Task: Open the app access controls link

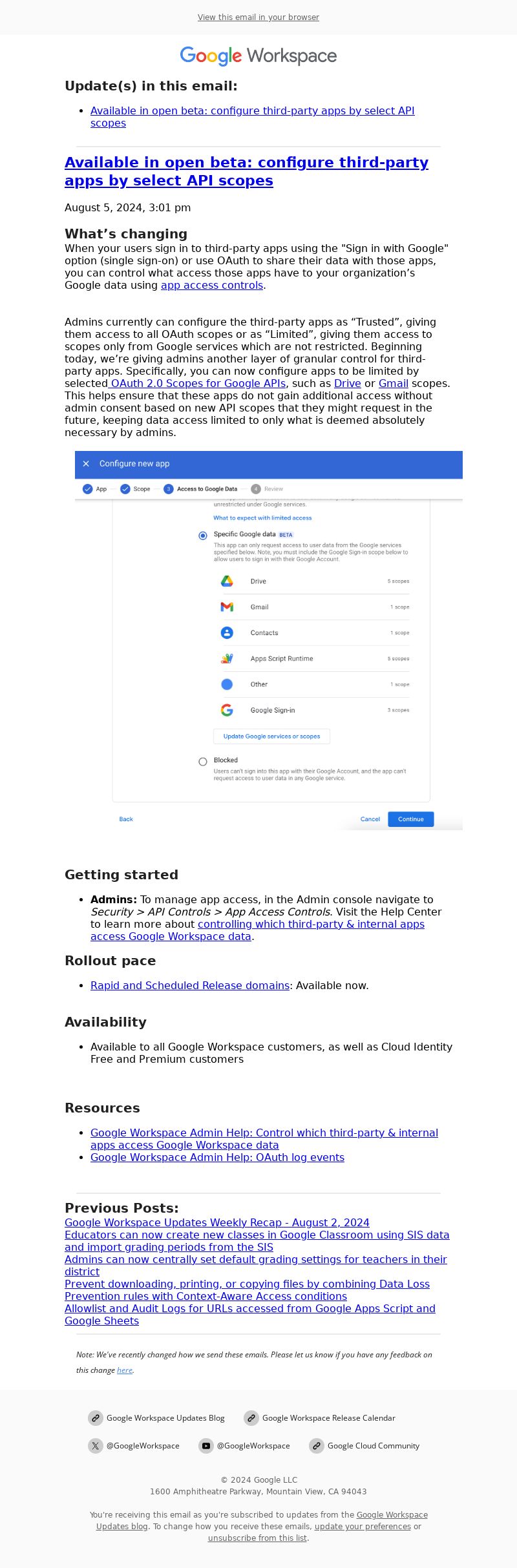Action: (x=212, y=286)
